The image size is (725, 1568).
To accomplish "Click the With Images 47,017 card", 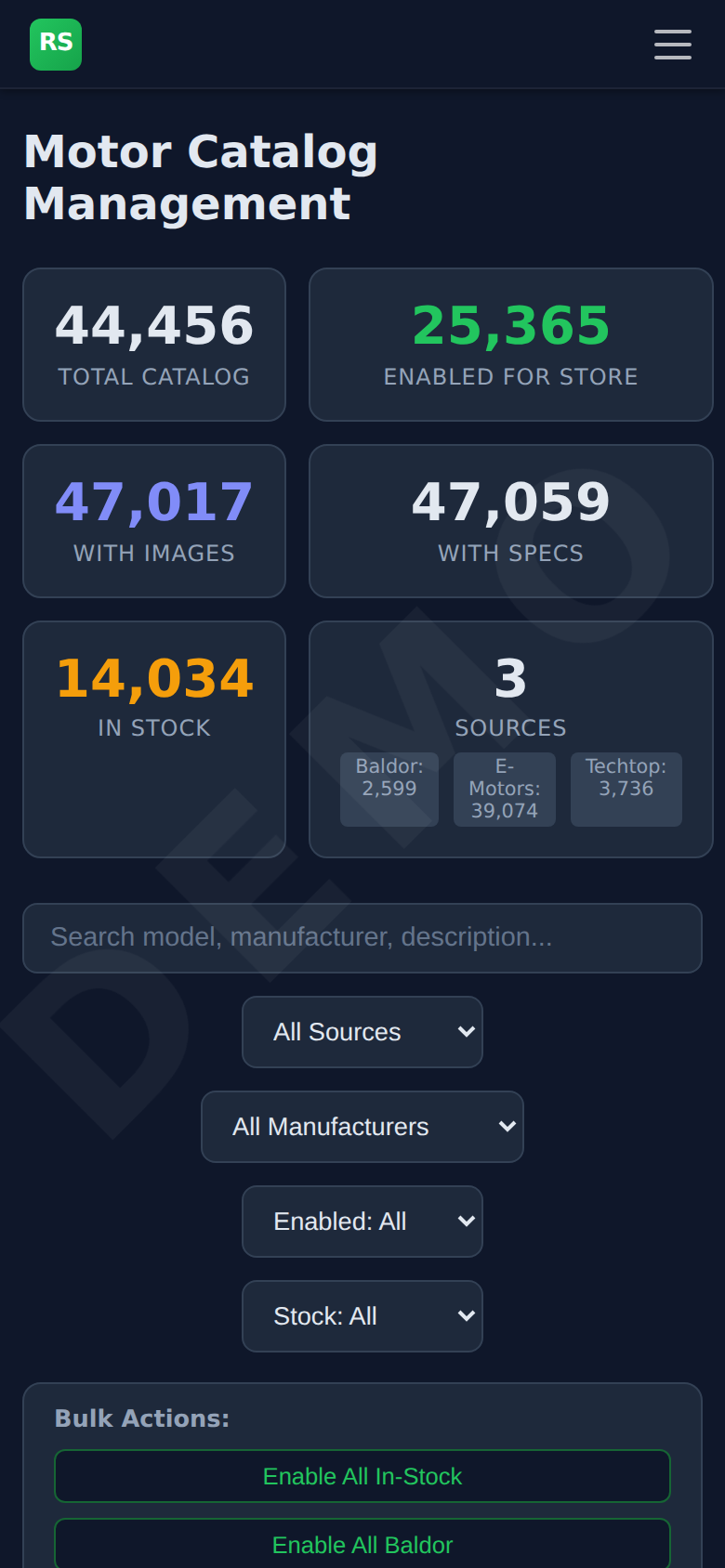I will click(154, 521).
